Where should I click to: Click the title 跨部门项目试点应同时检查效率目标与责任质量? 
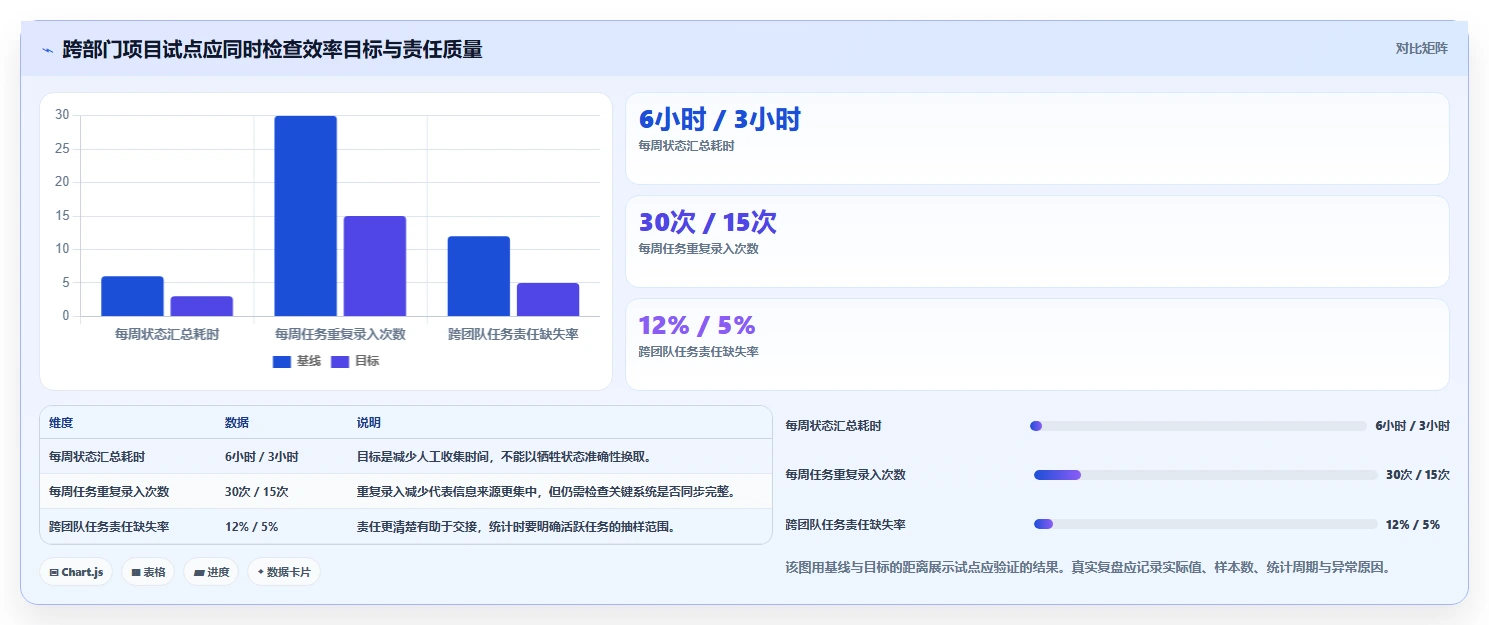tap(272, 49)
